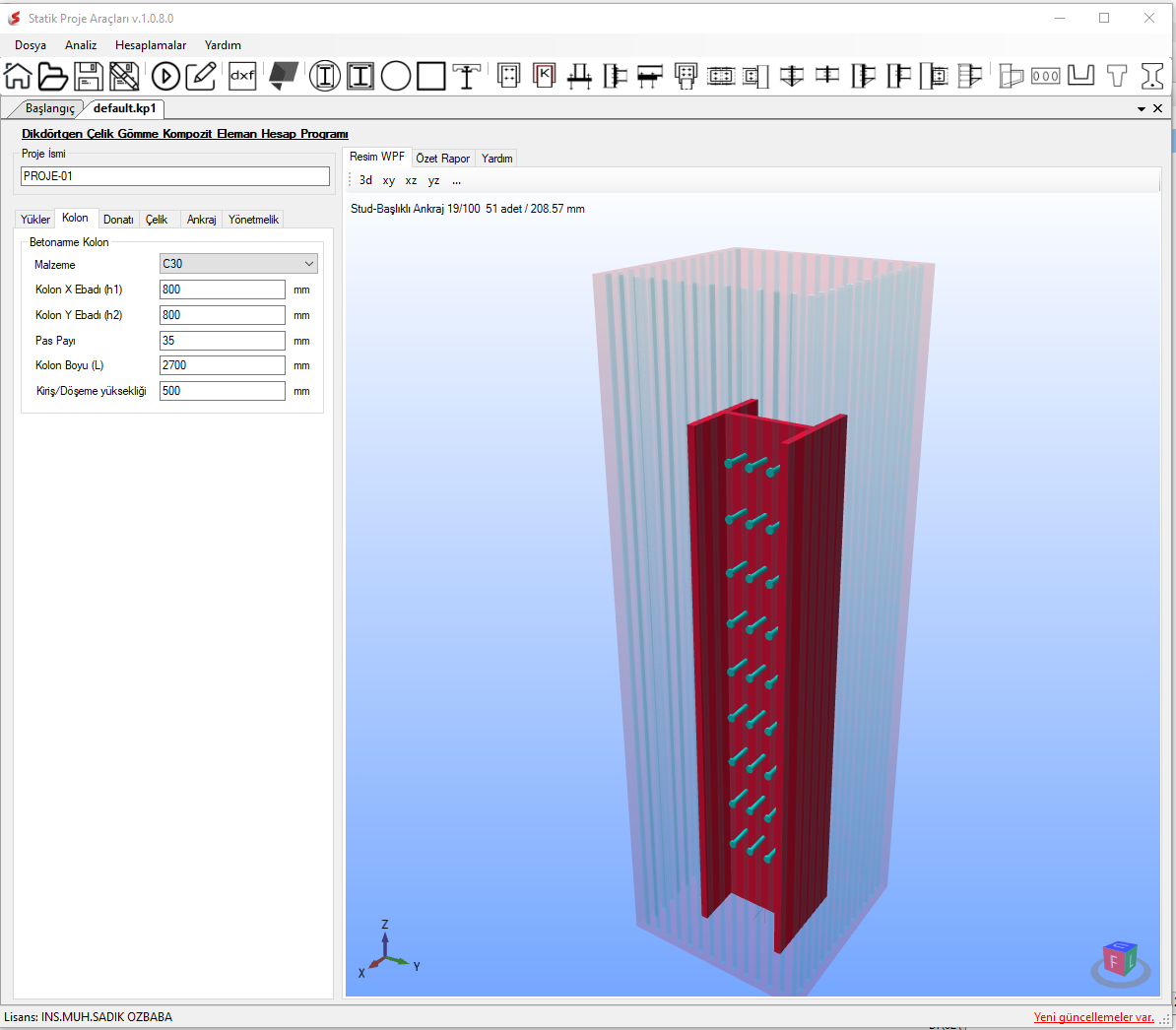The height and width of the screenshot is (1030, 1176).
Task: Click the Kolon Y Ebadı (h2) field
Action: pyautogui.click(x=222, y=315)
